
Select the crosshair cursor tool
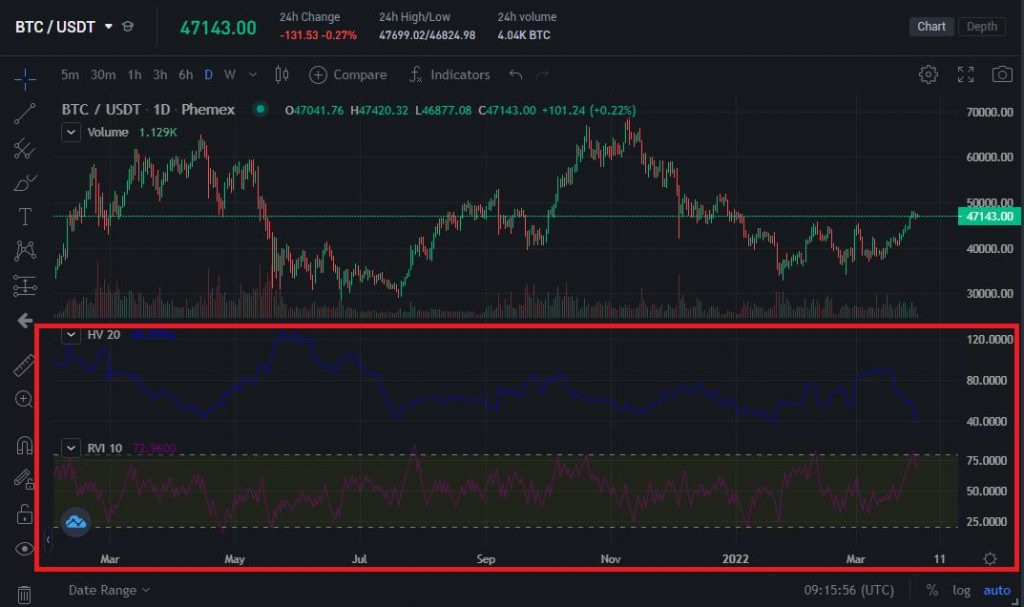(x=24, y=80)
